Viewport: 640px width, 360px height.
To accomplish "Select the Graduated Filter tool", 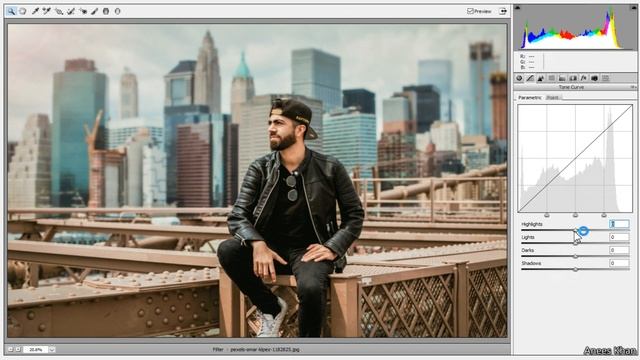I will (x=106, y=11).
